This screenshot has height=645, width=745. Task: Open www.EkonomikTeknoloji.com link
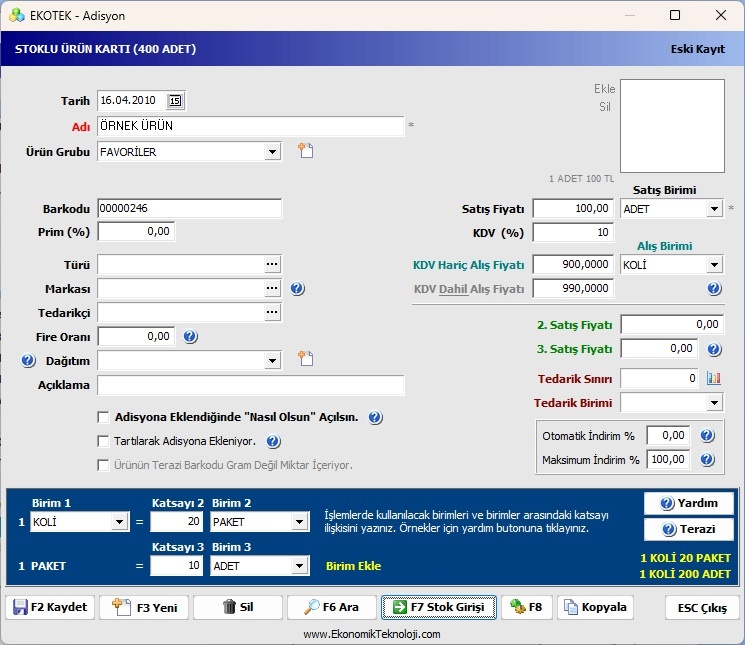(372, 634)
